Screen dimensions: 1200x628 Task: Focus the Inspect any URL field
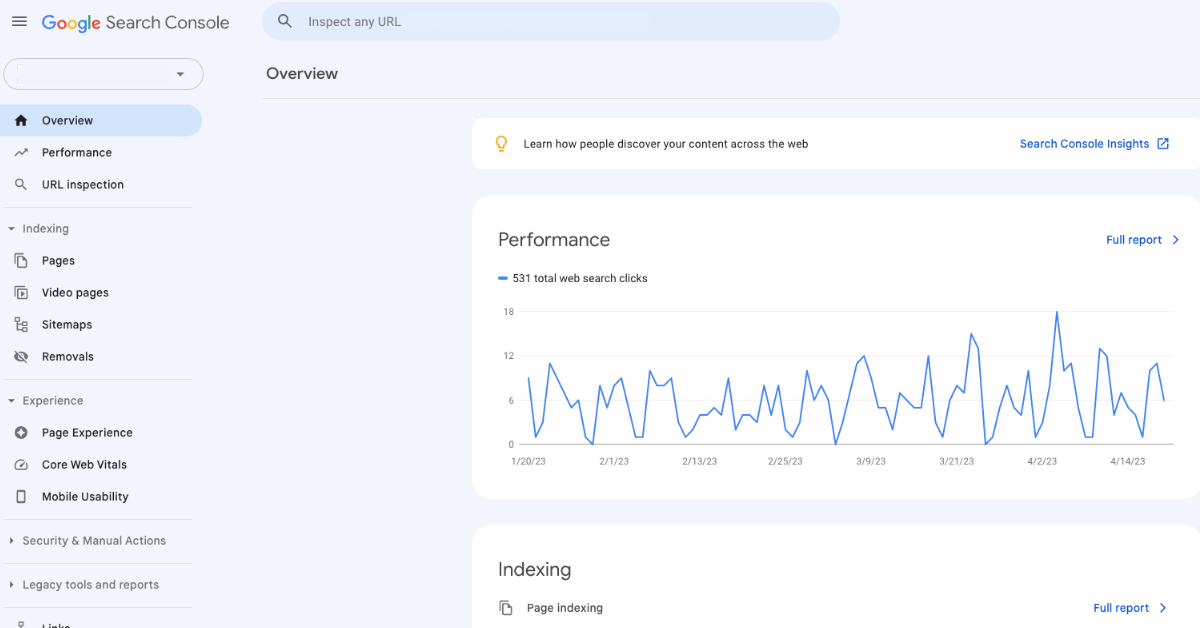pyautogui.click(x=551, y=21)
